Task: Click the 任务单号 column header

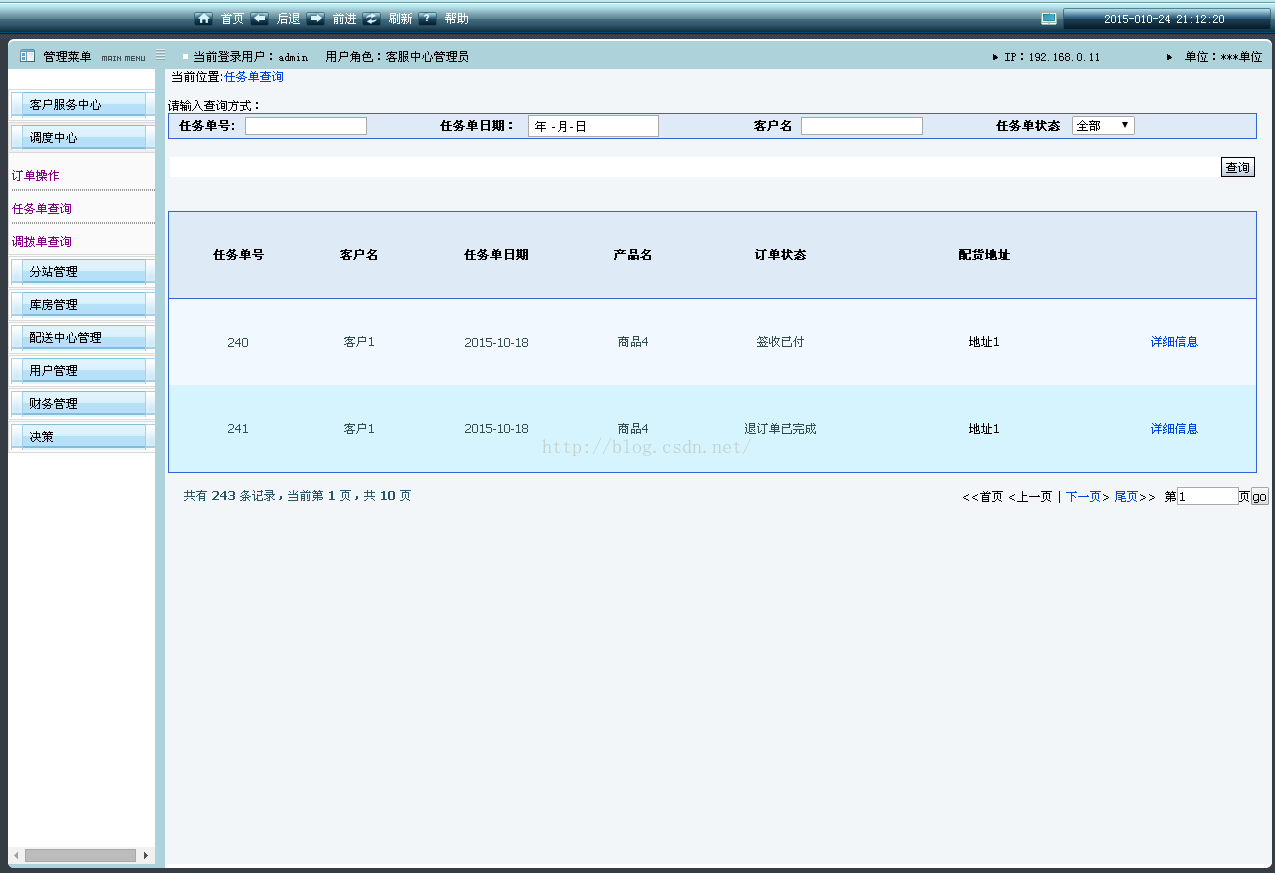Action: pos(238,255)
